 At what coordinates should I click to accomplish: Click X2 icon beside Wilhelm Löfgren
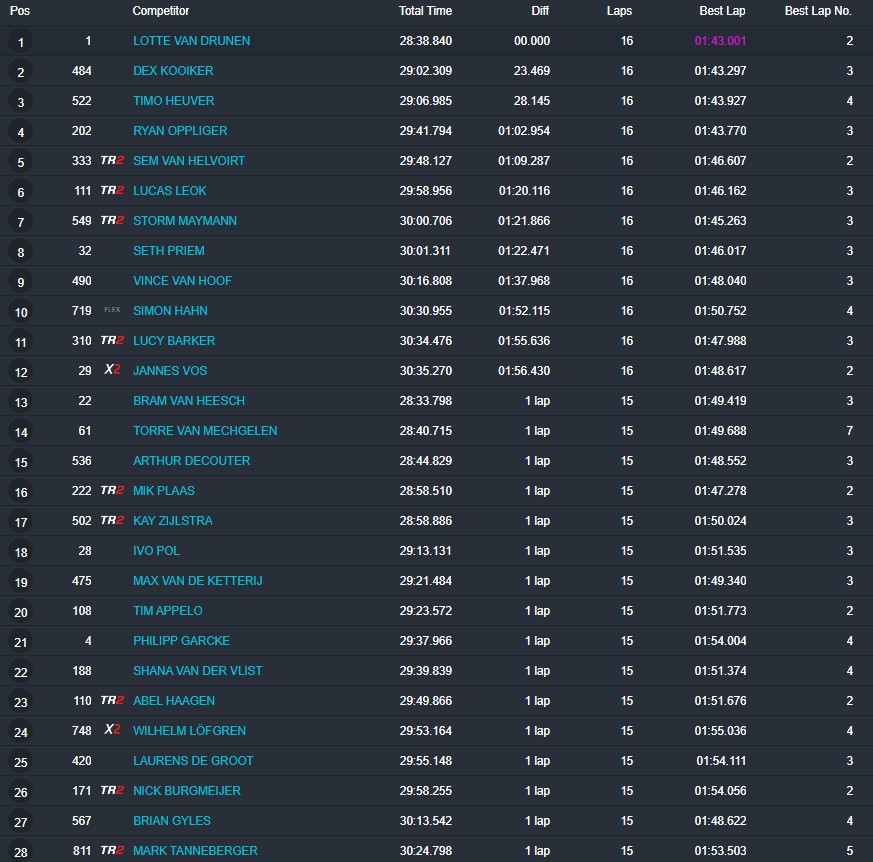point(112,731)
